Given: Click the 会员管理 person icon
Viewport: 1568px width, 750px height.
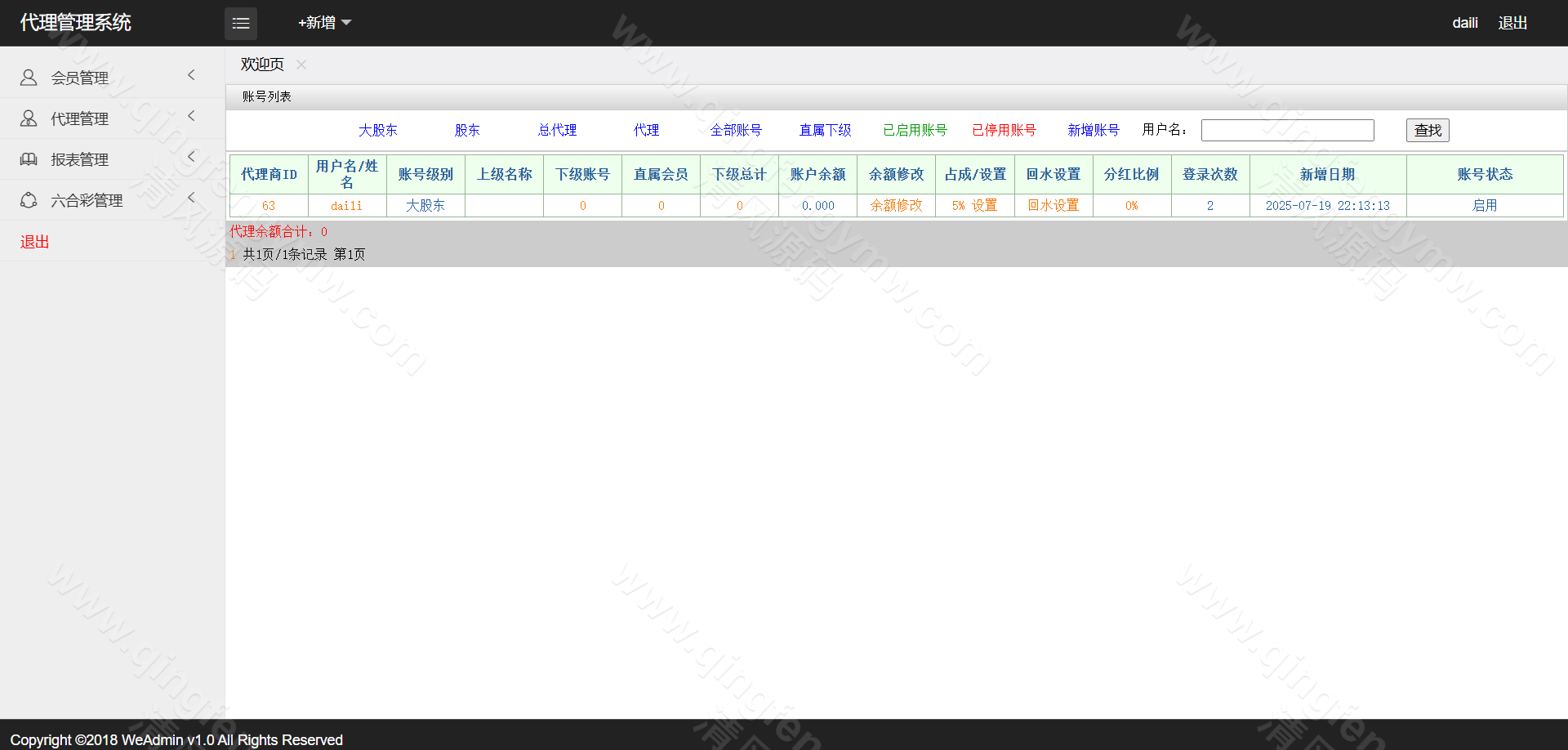Looking at the screenshot, I should click(29, 78).
